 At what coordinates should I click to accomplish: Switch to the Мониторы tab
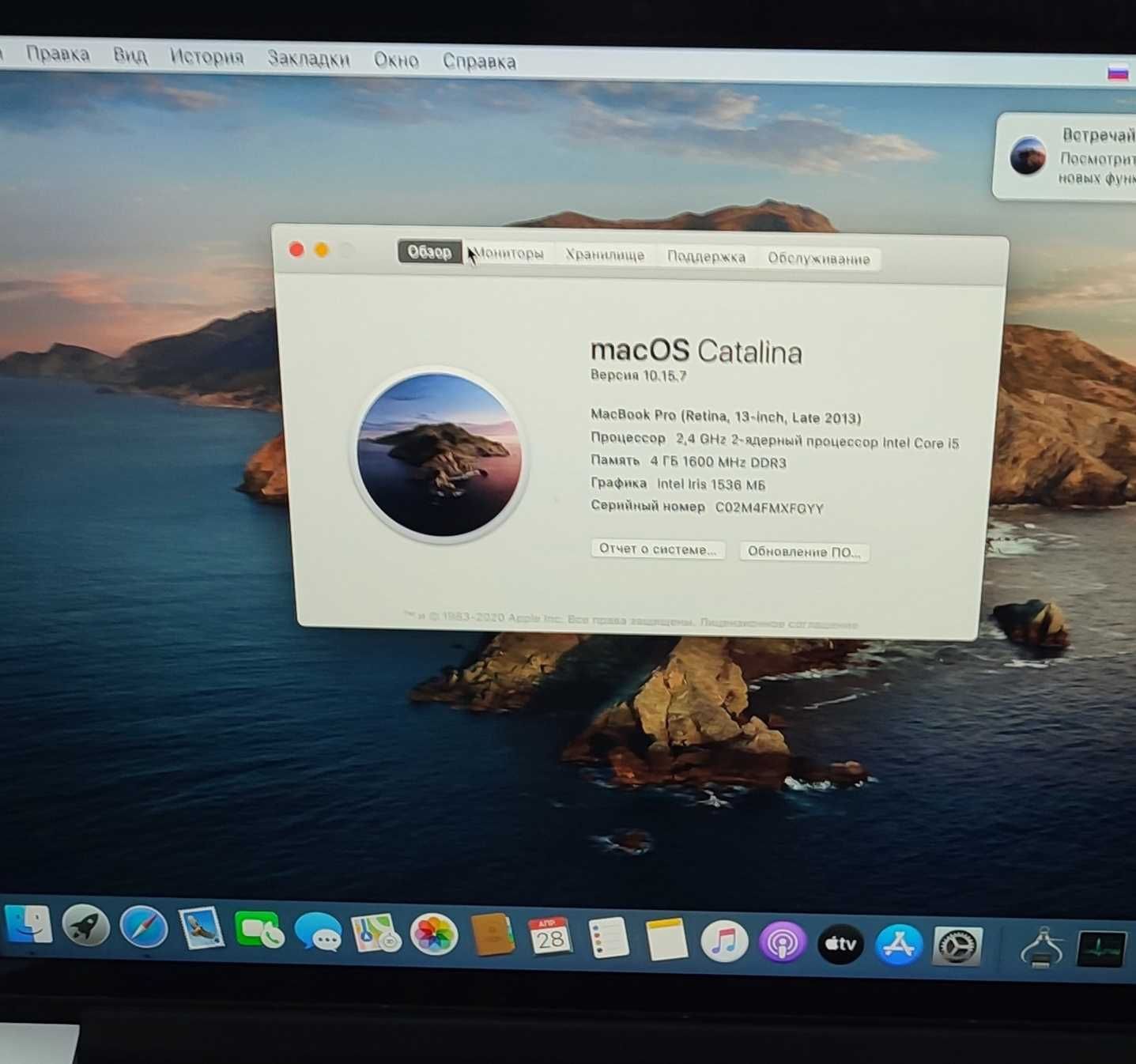coord(508,253)
